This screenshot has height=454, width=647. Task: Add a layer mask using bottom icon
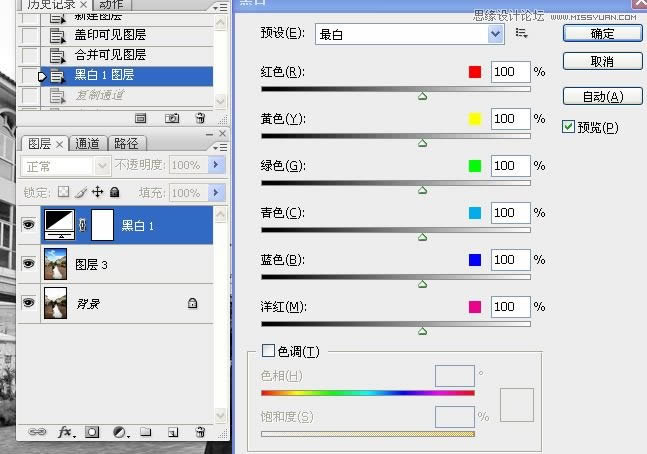pyautogui.click(x=92, y=432)
